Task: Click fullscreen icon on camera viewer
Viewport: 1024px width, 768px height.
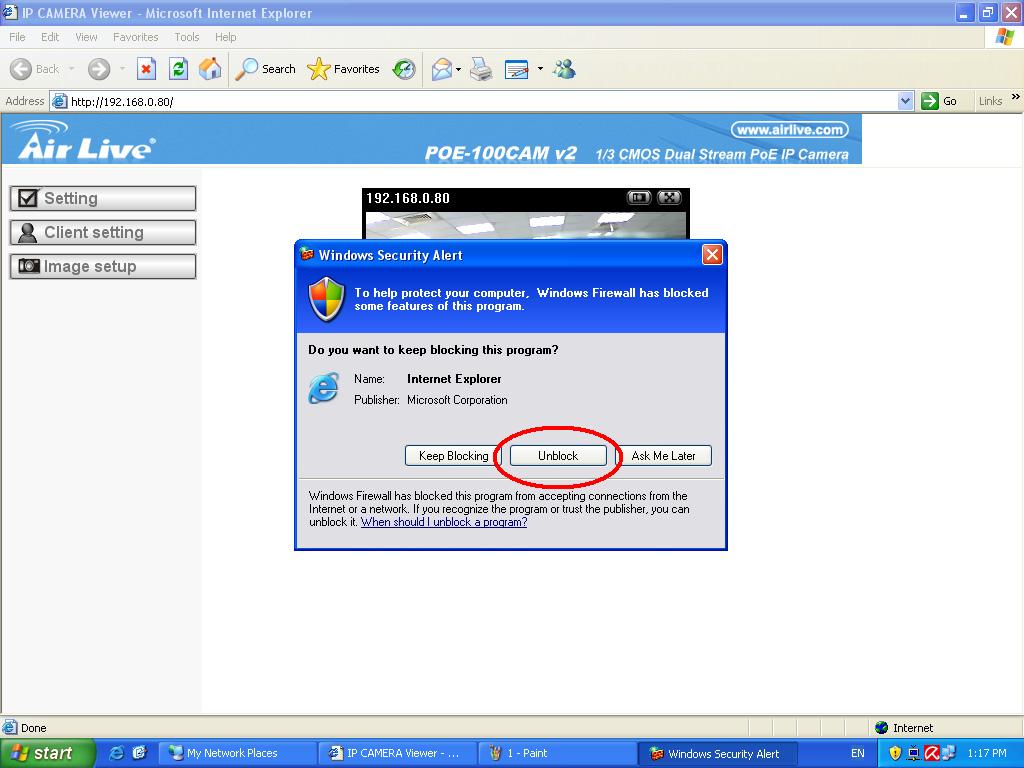Action: point(670,198)
